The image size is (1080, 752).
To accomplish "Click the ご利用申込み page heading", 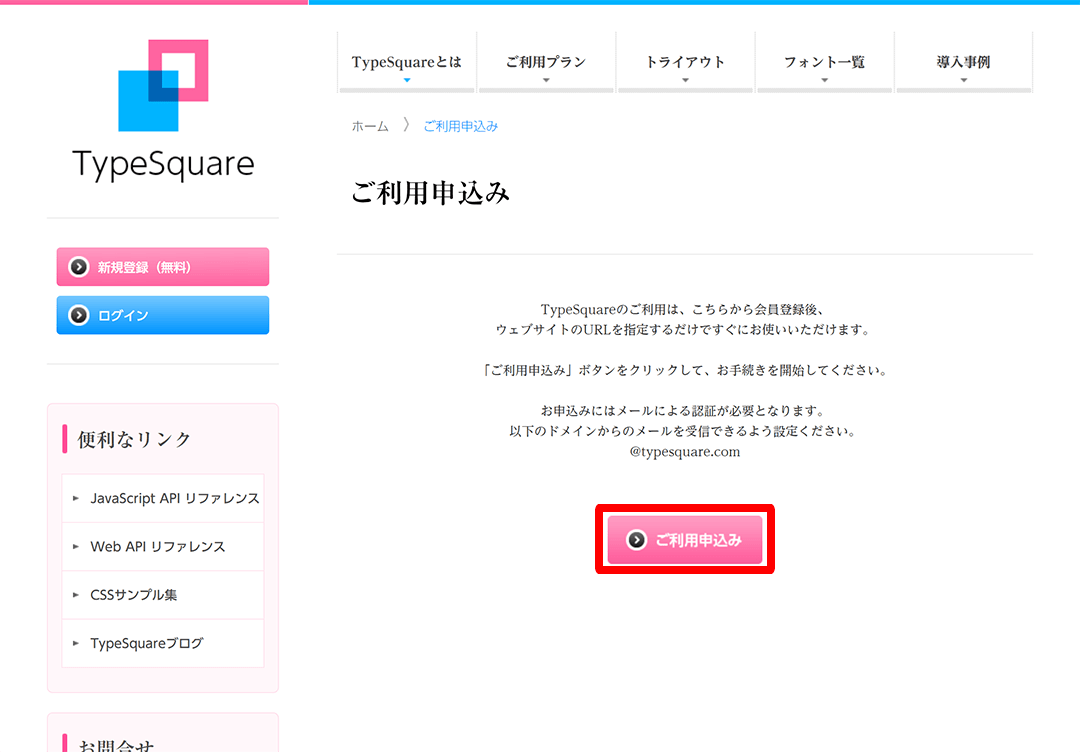I will pos(430,193).
